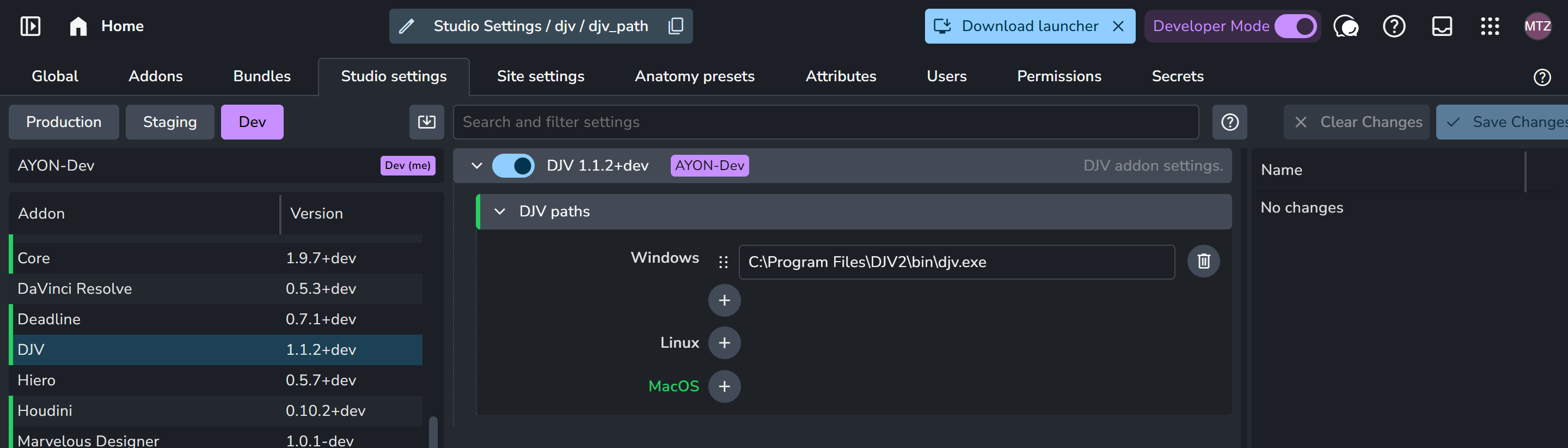
Task: Sort by Addon column header
Action: click(x=144, y=214)
